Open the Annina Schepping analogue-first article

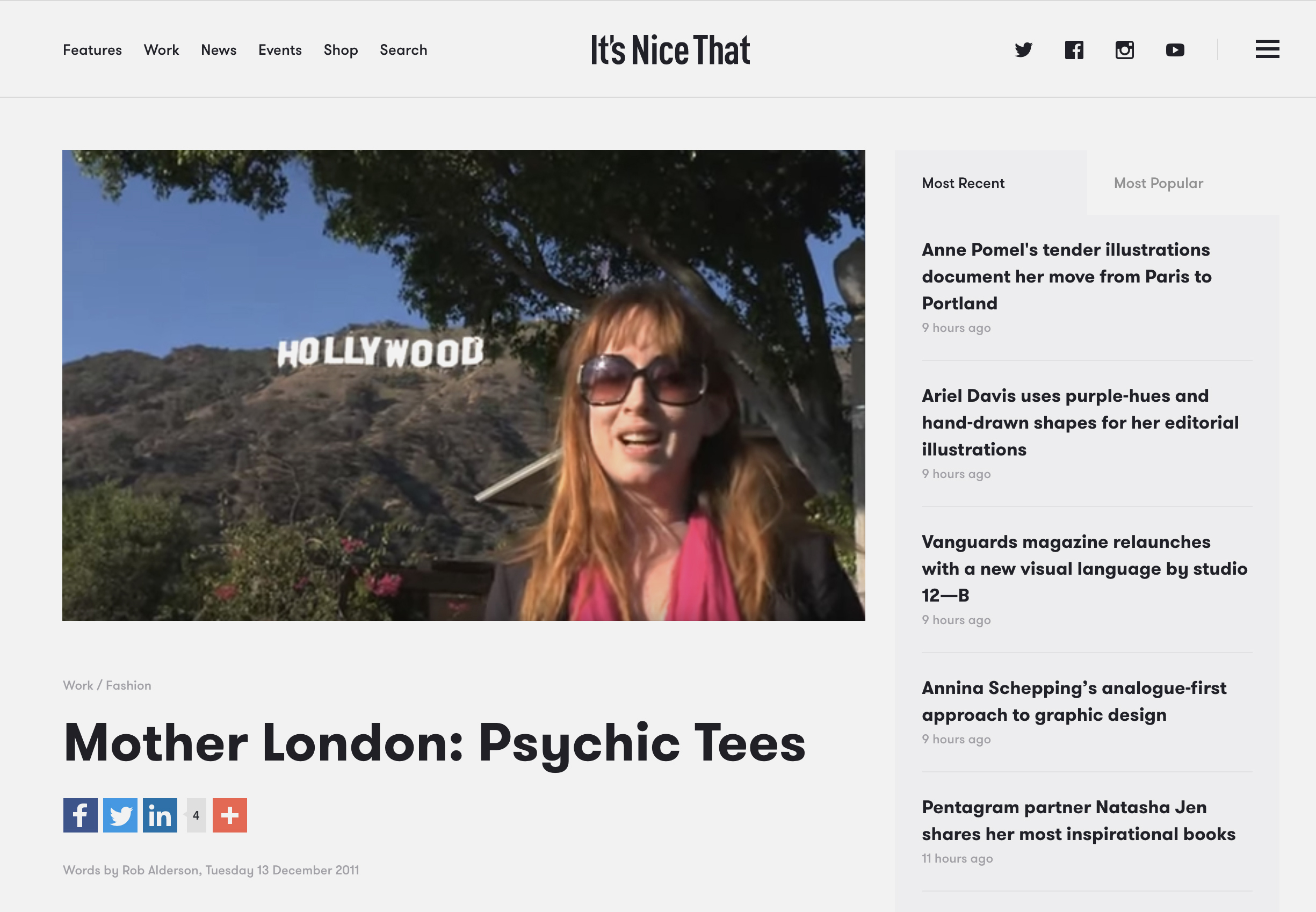tap(1074, 700)
